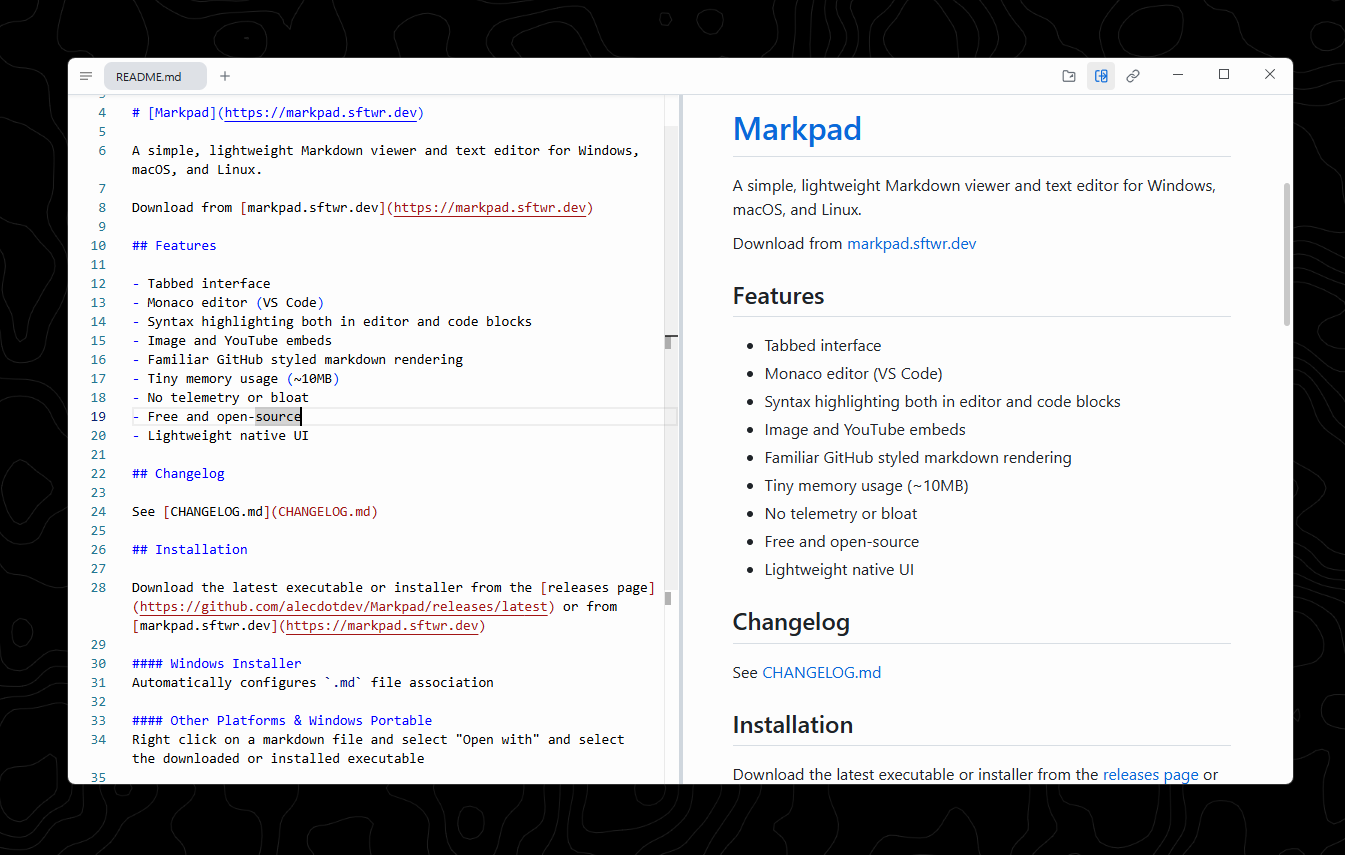Click the Markpad heading link on line 4
Screen dimensions: 1345x855
tap(180, 112)
